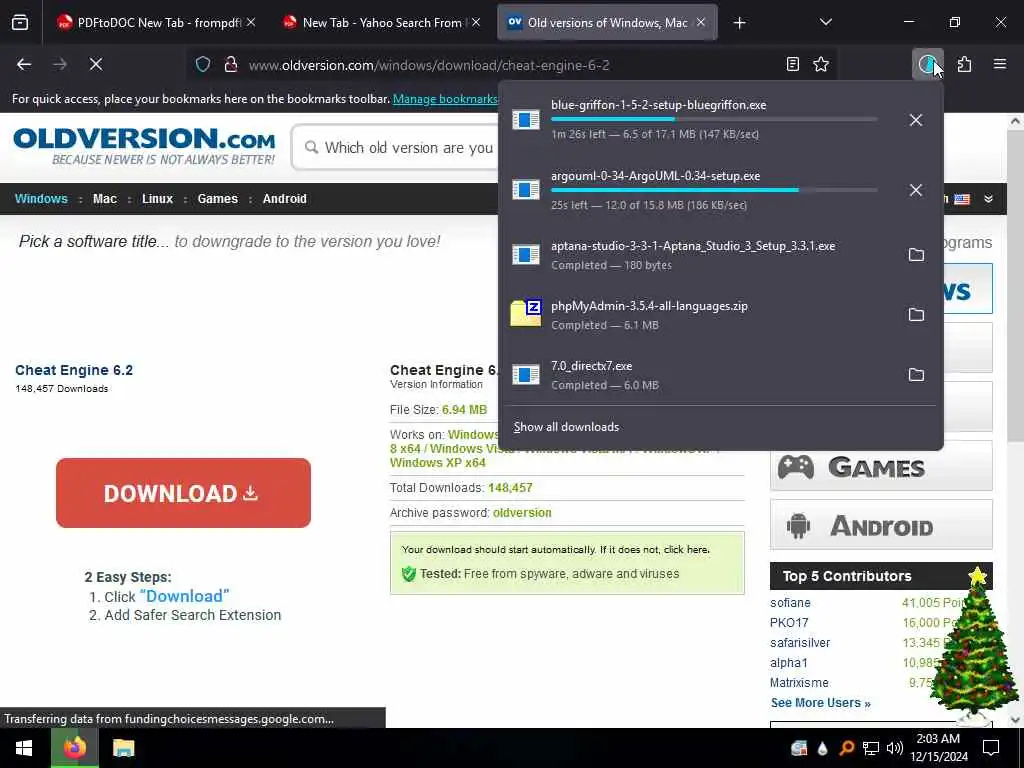Viewport: 1024px width, 768px height.
Task: Open contributor PKO17 profile
Action: click(x=789, y=623)
